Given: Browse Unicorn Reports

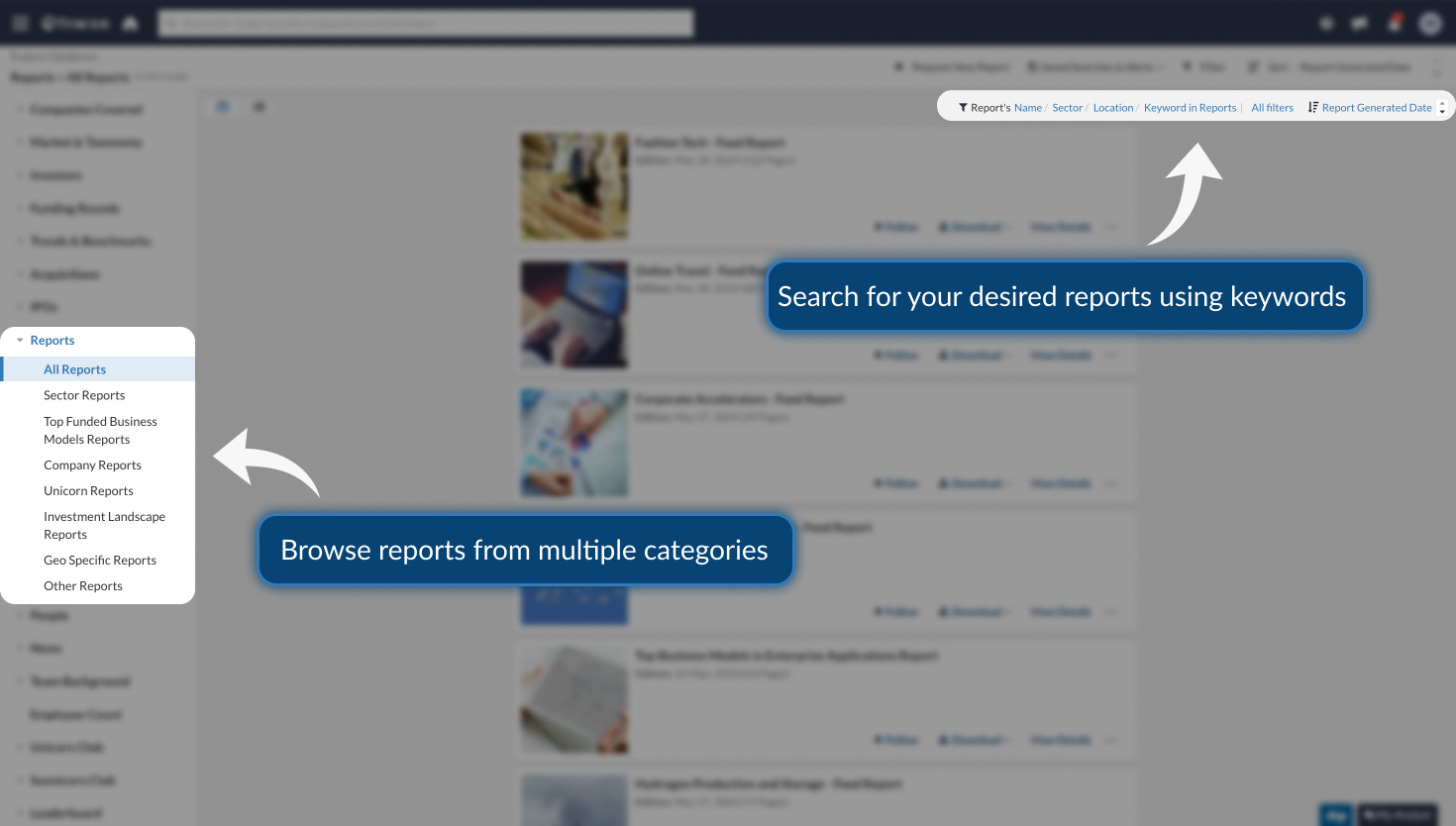Looking at the screenshot, I should coord(88,491).
